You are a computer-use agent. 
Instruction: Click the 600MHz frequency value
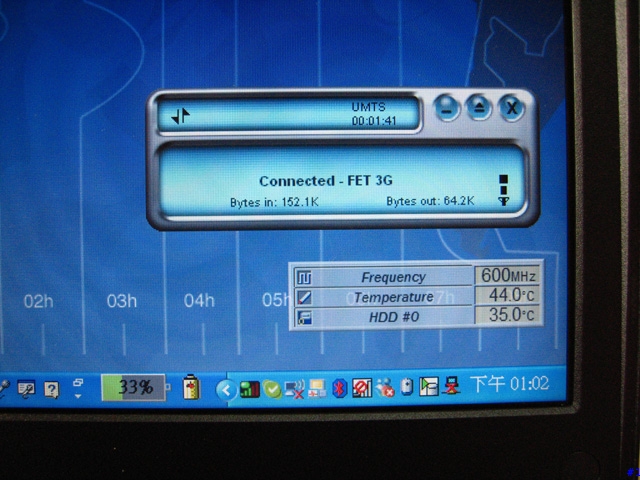coord(508,276)
